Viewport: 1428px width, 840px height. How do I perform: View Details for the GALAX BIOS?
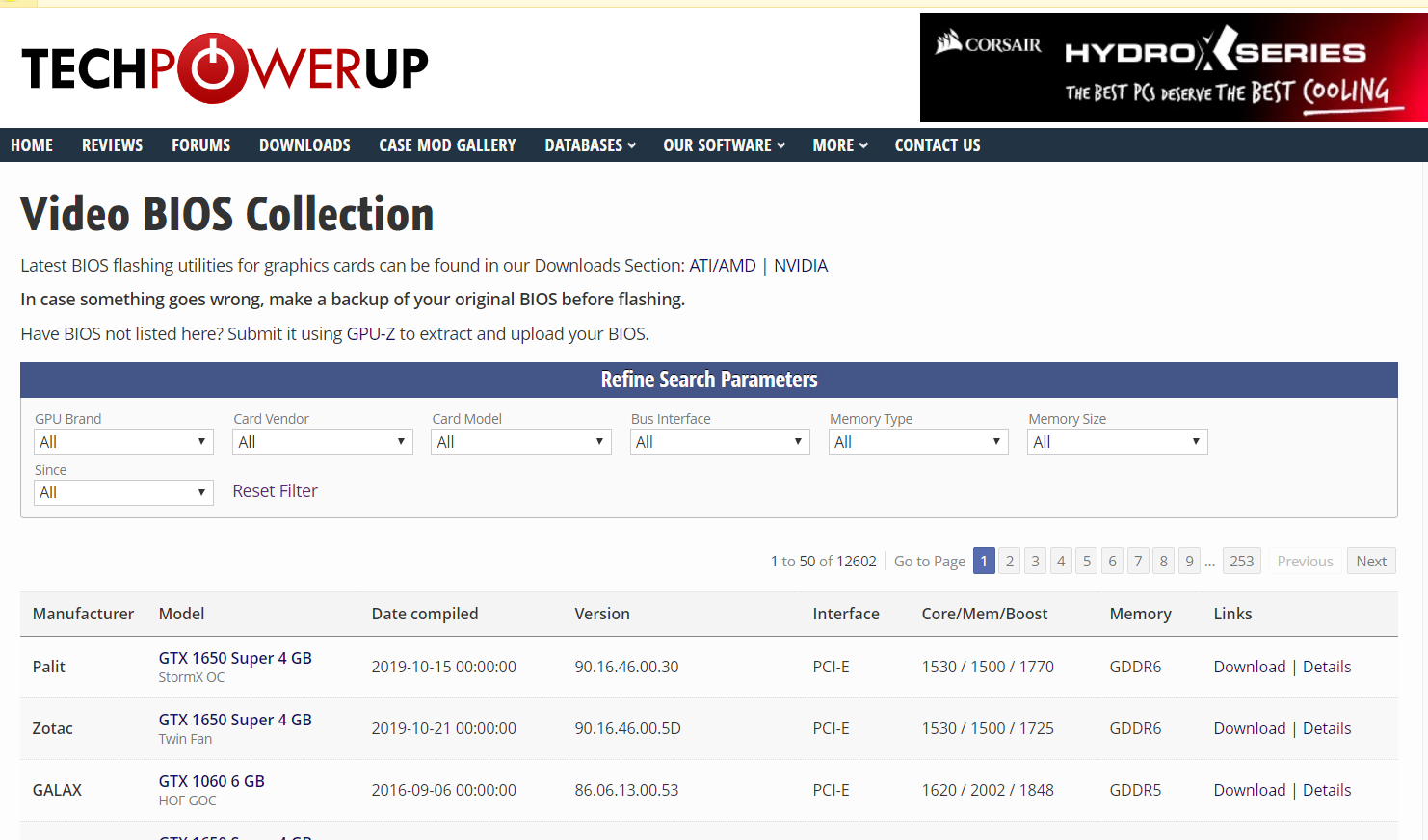point(1327,790)
